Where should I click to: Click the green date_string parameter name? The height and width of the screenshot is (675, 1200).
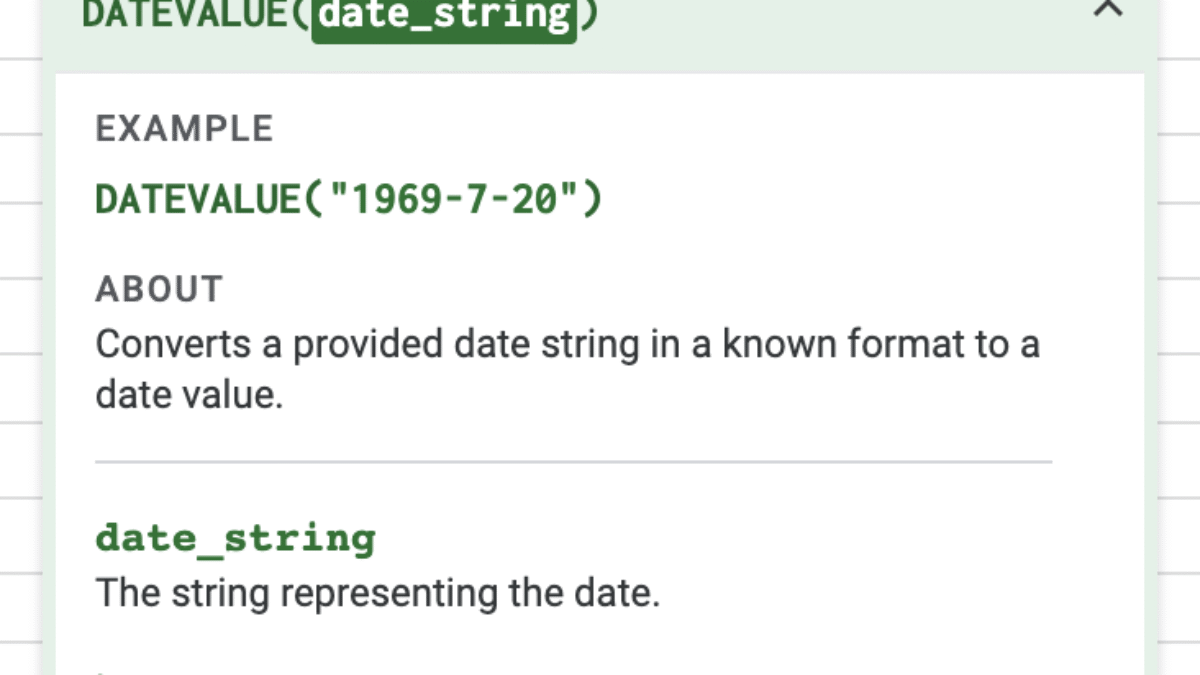pos(235,538)
